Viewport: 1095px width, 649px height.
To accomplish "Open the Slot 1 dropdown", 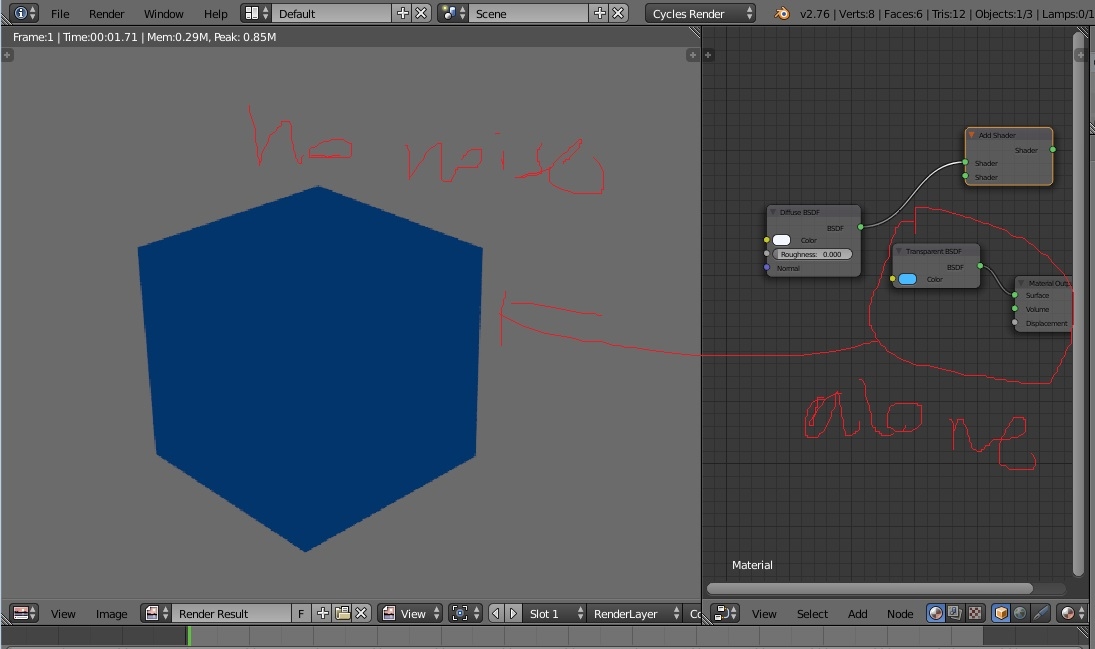I will pos(553,613).
